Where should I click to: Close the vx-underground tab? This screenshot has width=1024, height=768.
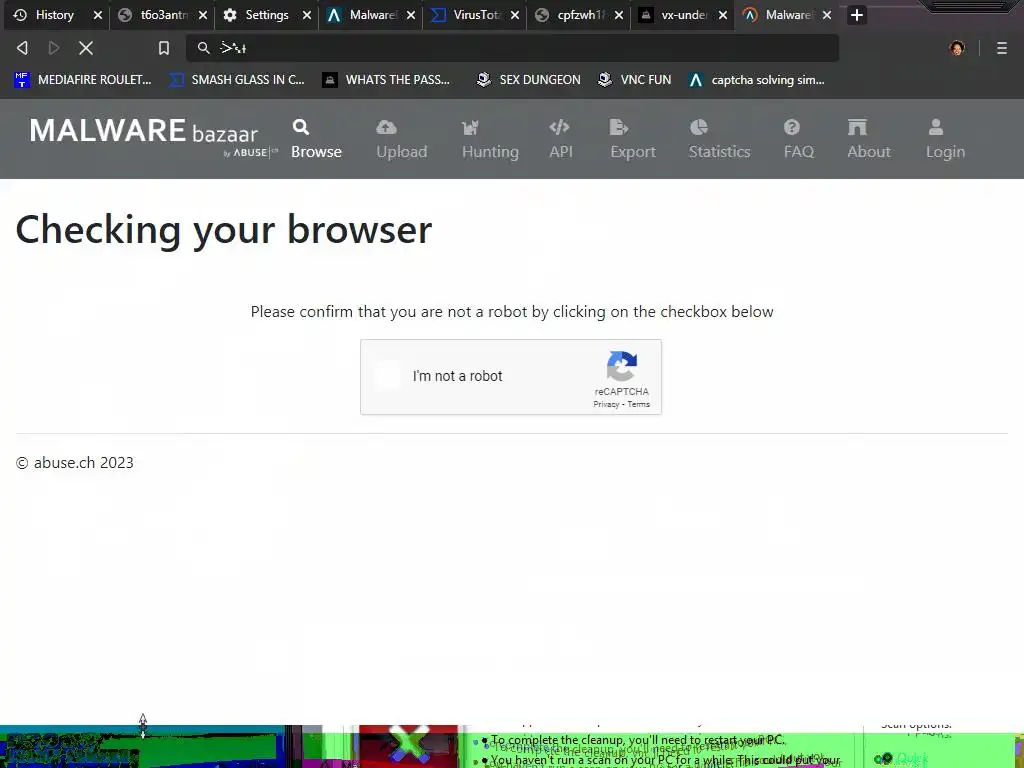723,15
